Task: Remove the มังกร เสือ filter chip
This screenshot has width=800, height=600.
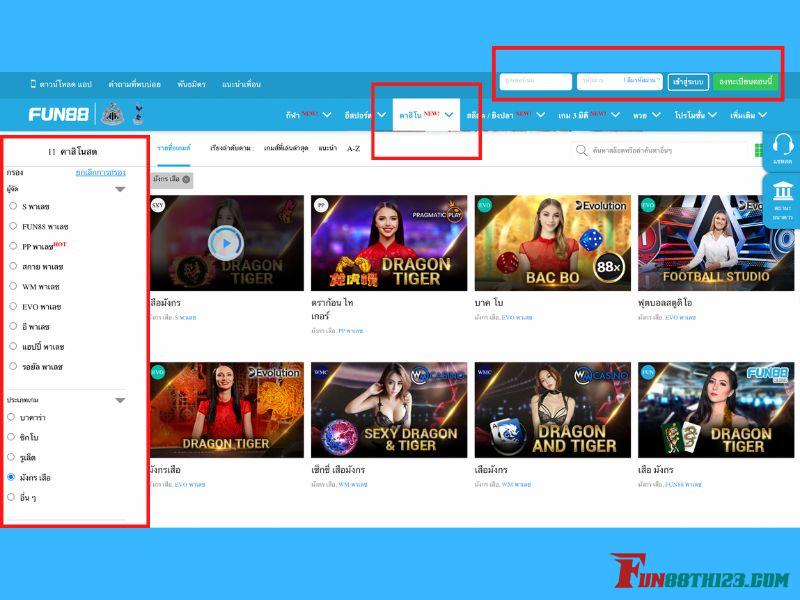Action: 186,179
